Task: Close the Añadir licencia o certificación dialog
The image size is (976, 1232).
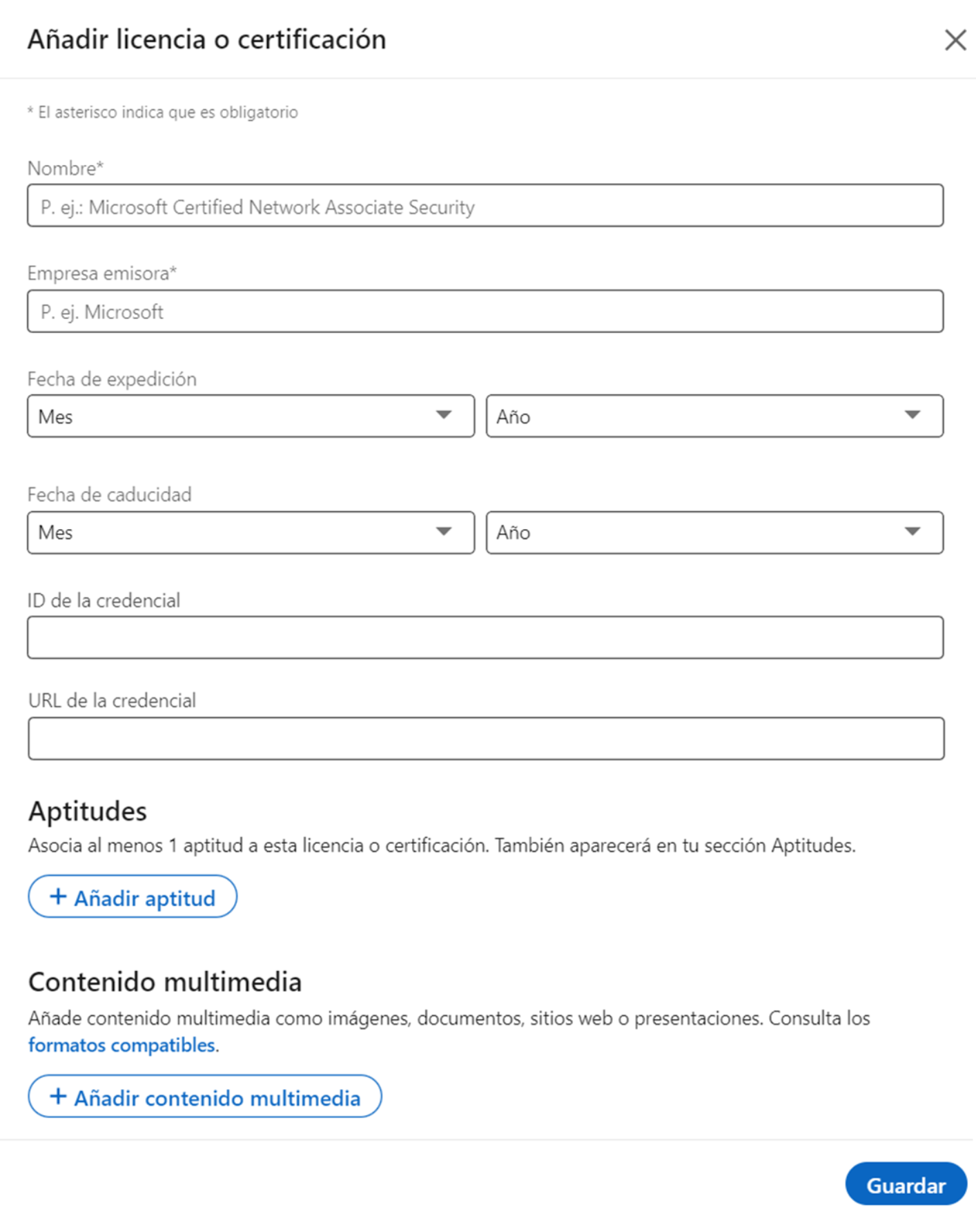Action: [955, 40]
